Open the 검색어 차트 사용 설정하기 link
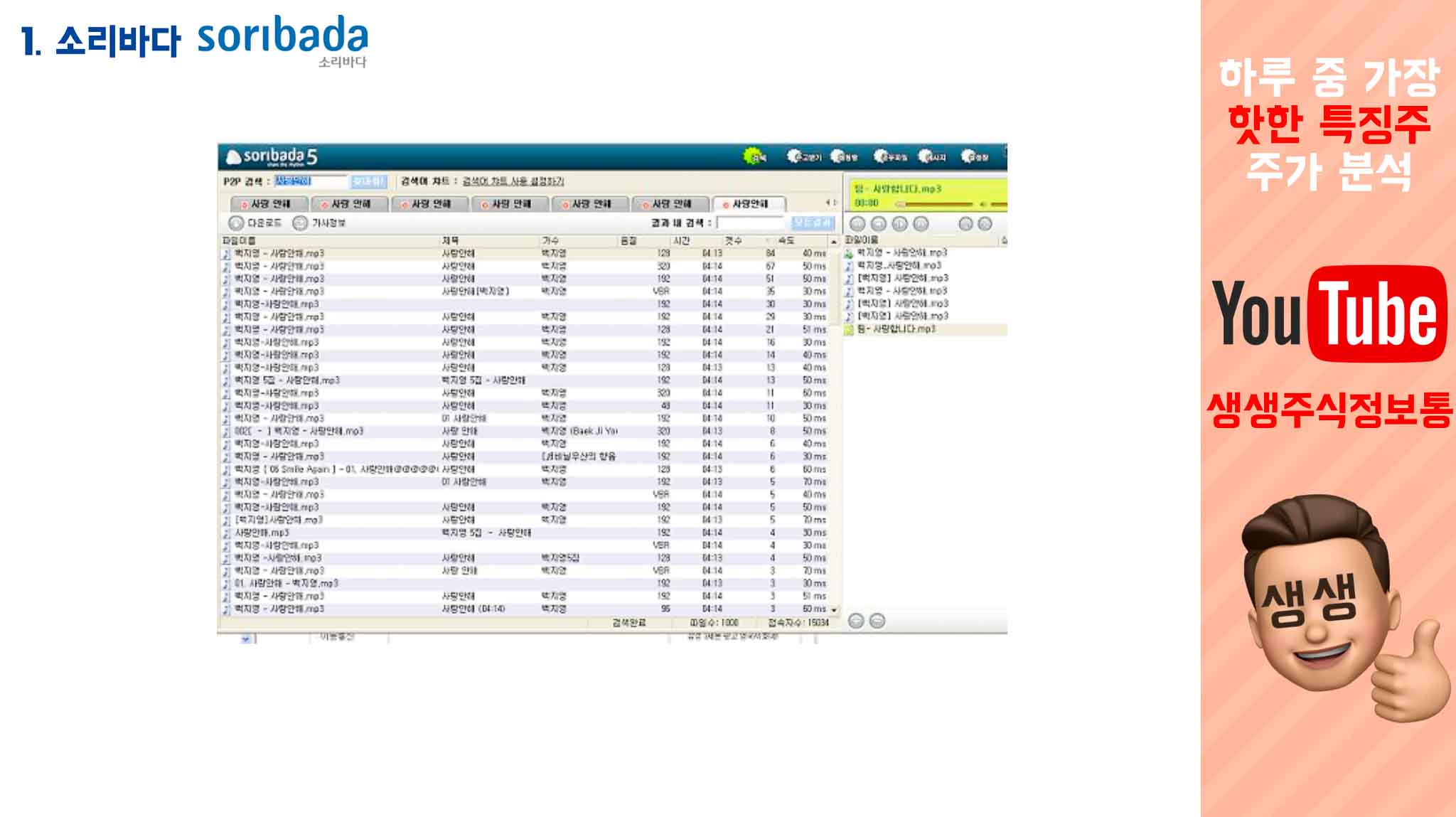 [513, 181]
